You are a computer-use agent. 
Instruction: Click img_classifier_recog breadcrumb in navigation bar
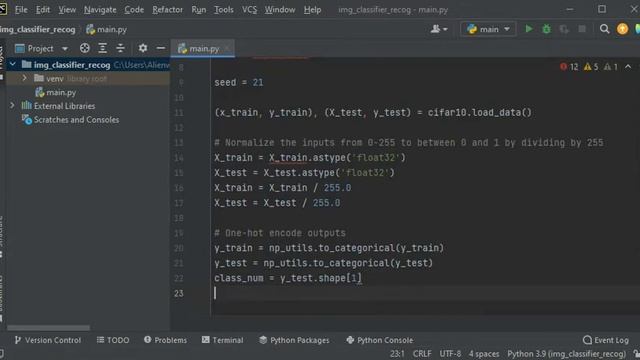click(x=38, y=29)
